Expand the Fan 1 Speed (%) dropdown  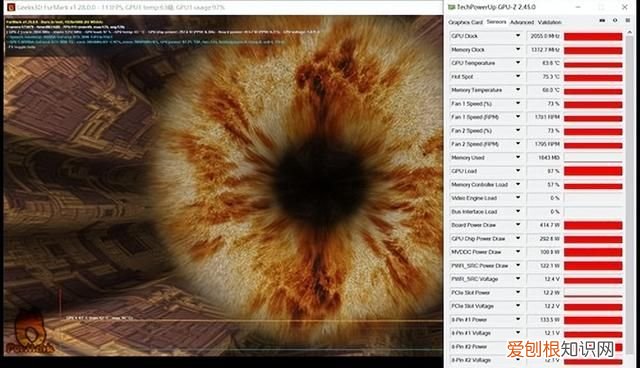(x=518, y=104)
